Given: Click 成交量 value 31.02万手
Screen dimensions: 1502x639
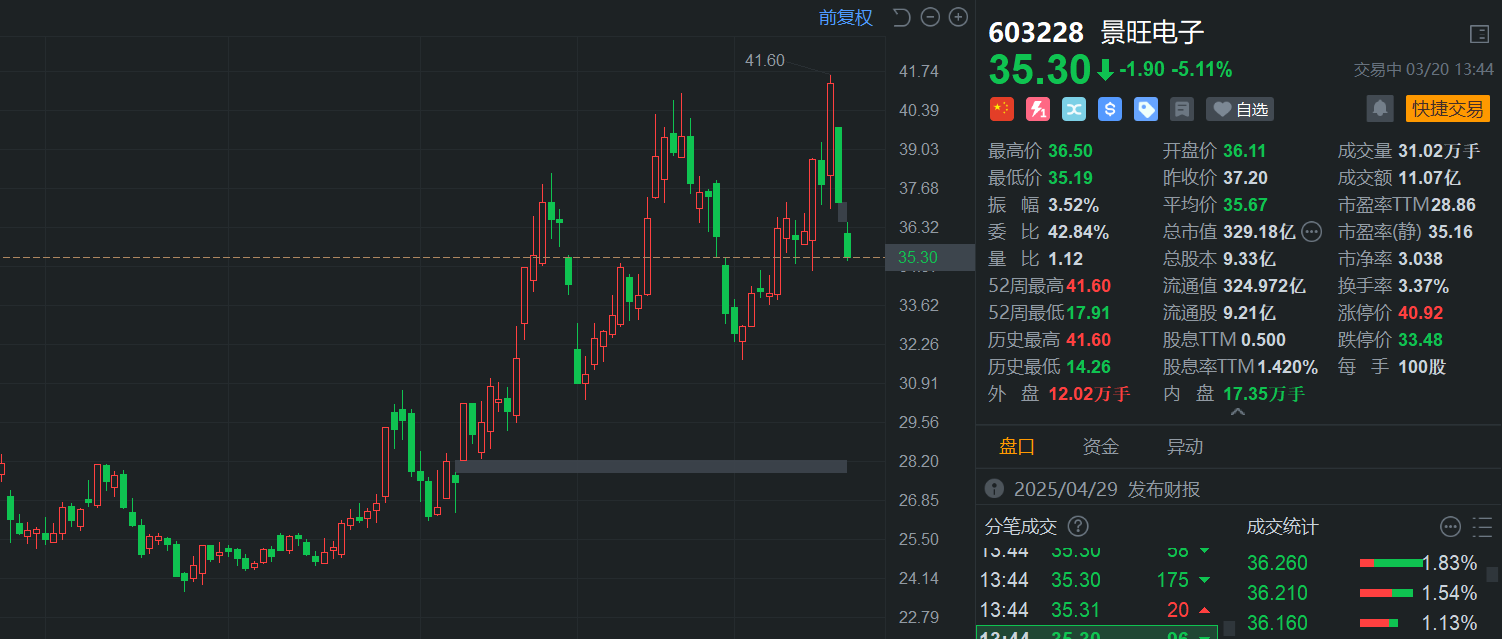Looking at the screenshot, I should click(x=1439, y=151).
